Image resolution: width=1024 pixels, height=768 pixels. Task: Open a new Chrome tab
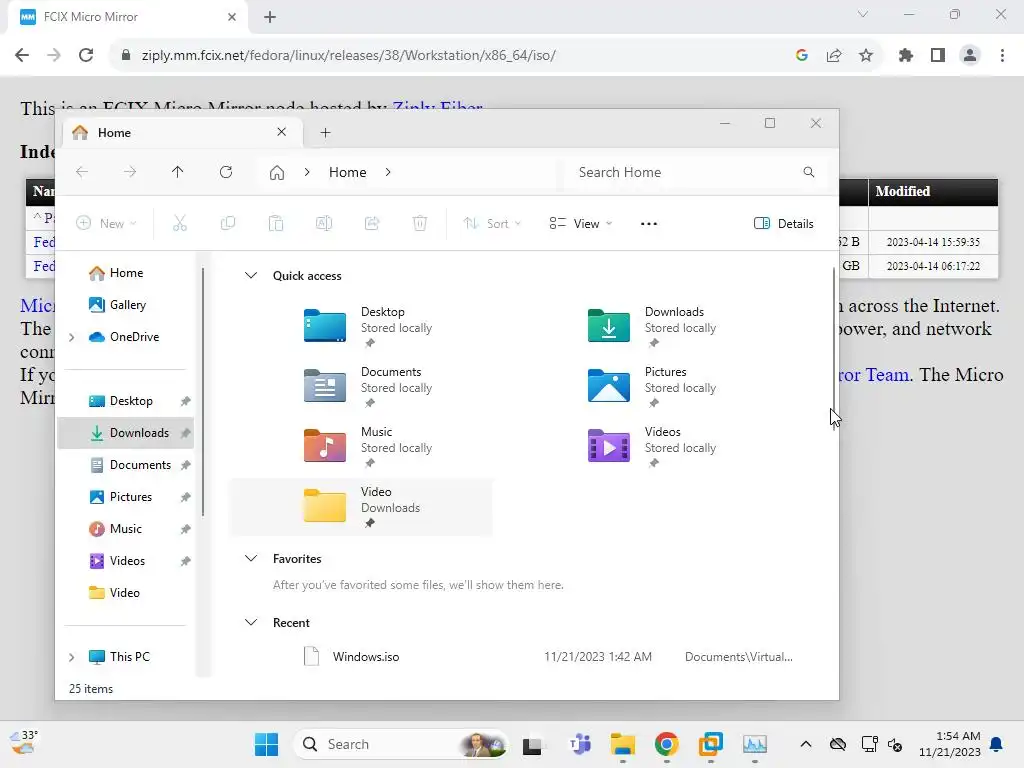270,17
